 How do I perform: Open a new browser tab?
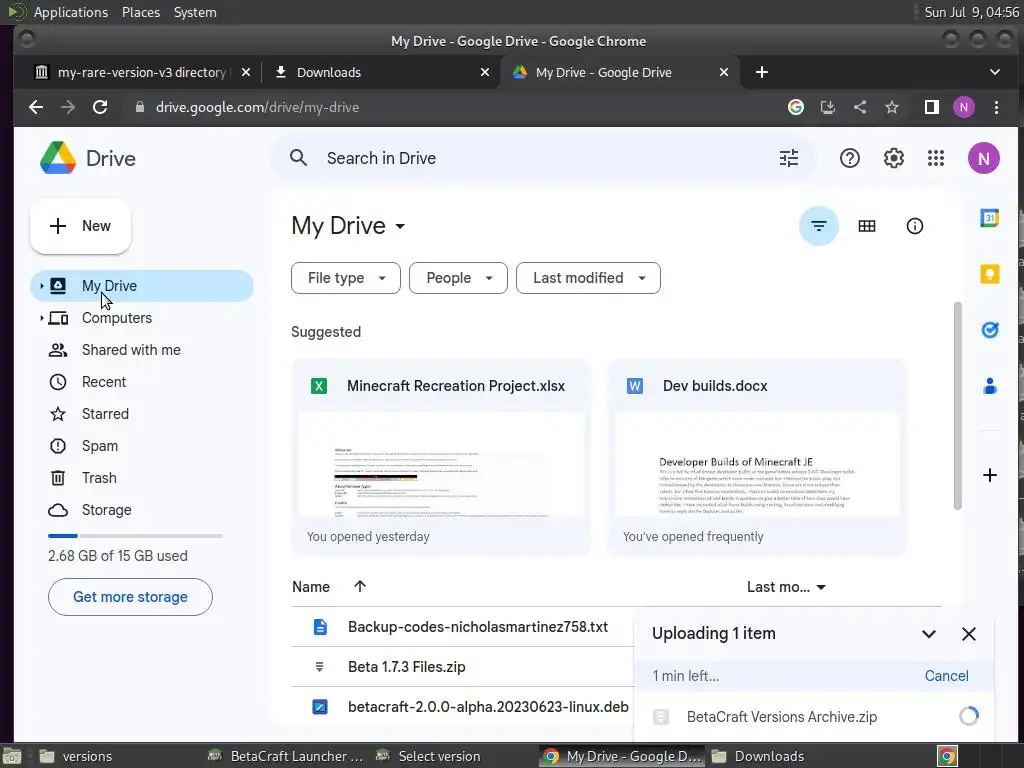(761, 72)
